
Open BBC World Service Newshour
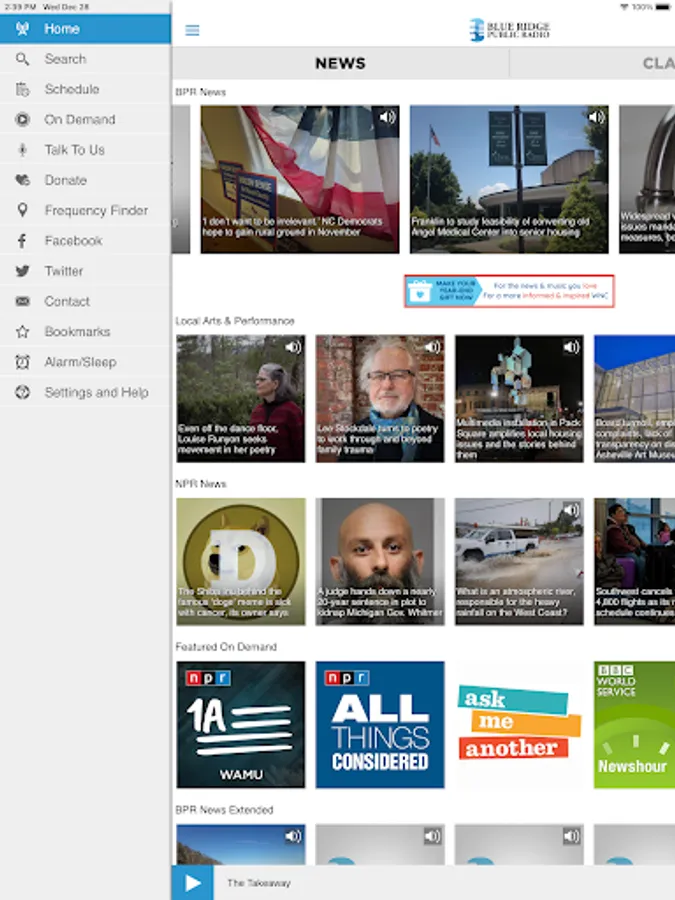634,724
